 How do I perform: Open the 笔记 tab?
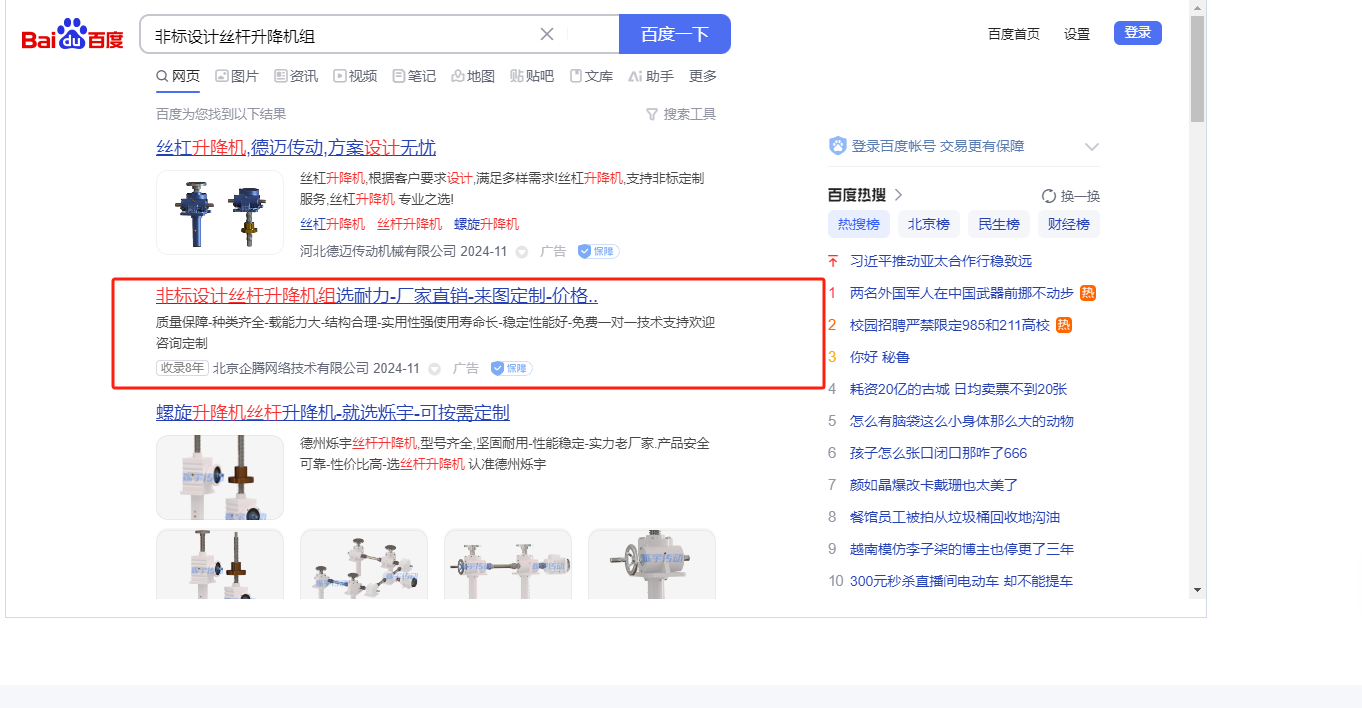coord(414,76)
